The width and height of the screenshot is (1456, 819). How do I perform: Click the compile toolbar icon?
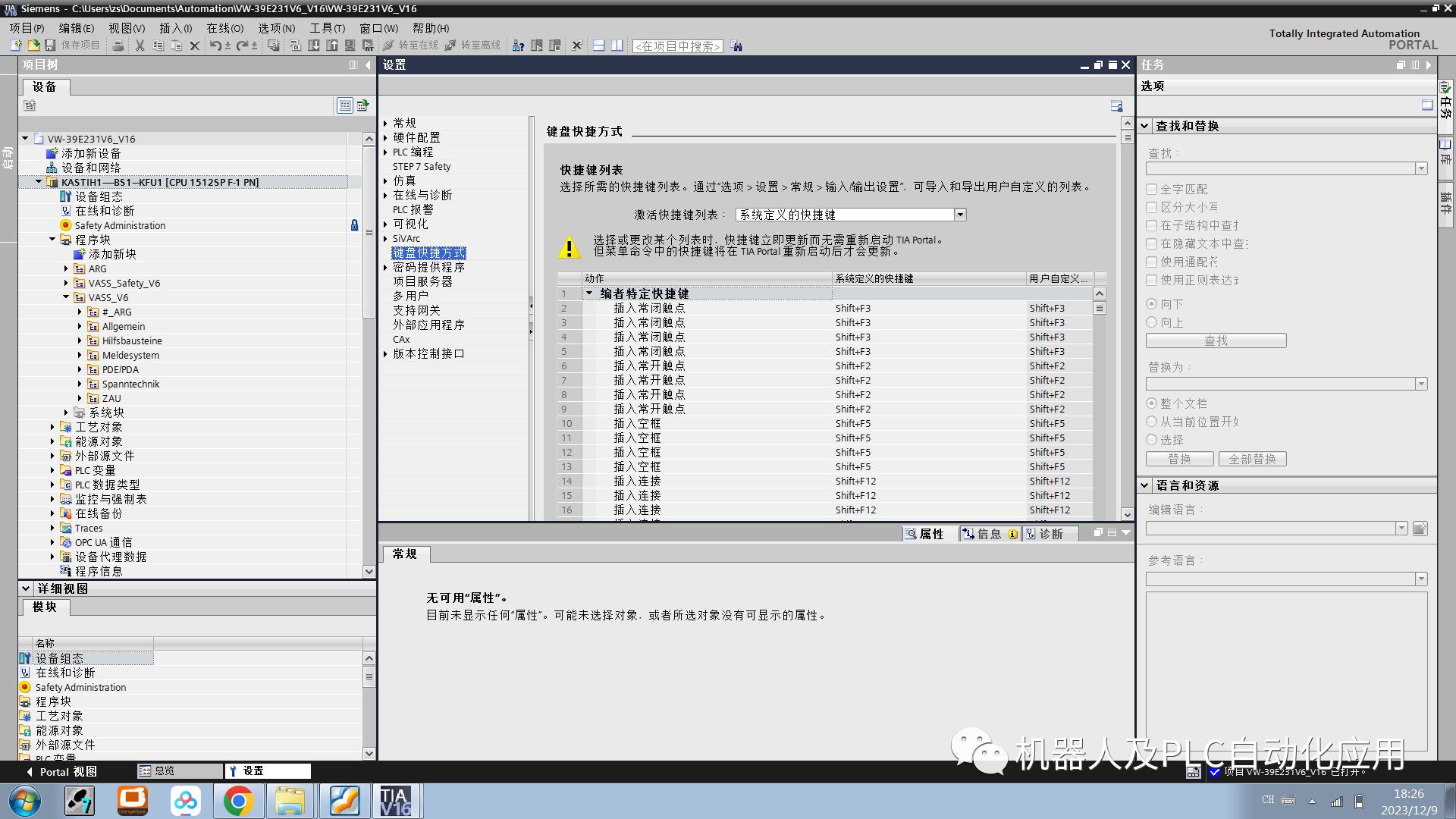(x=296, y=45)
